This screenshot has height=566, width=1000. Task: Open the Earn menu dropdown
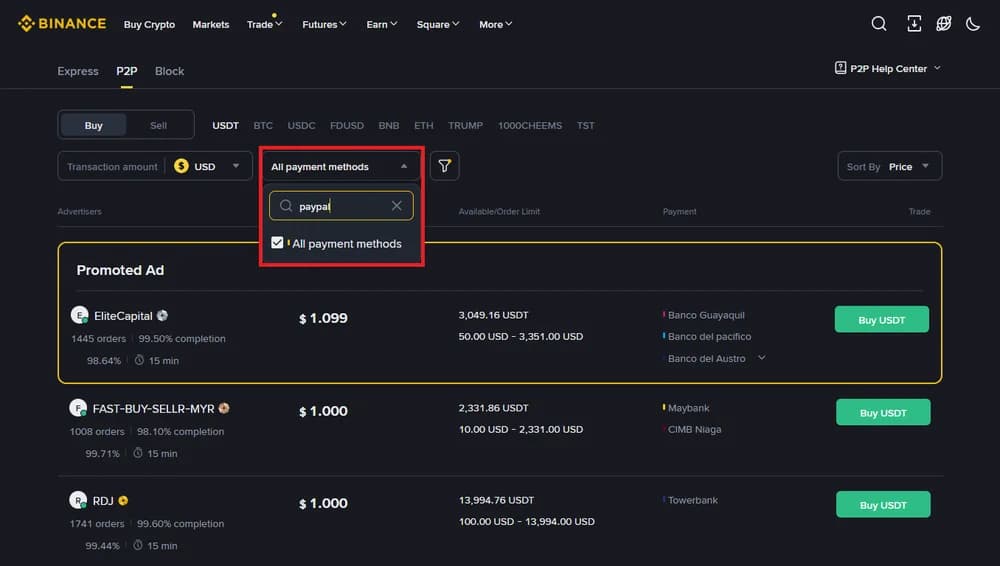pos(381,24)
